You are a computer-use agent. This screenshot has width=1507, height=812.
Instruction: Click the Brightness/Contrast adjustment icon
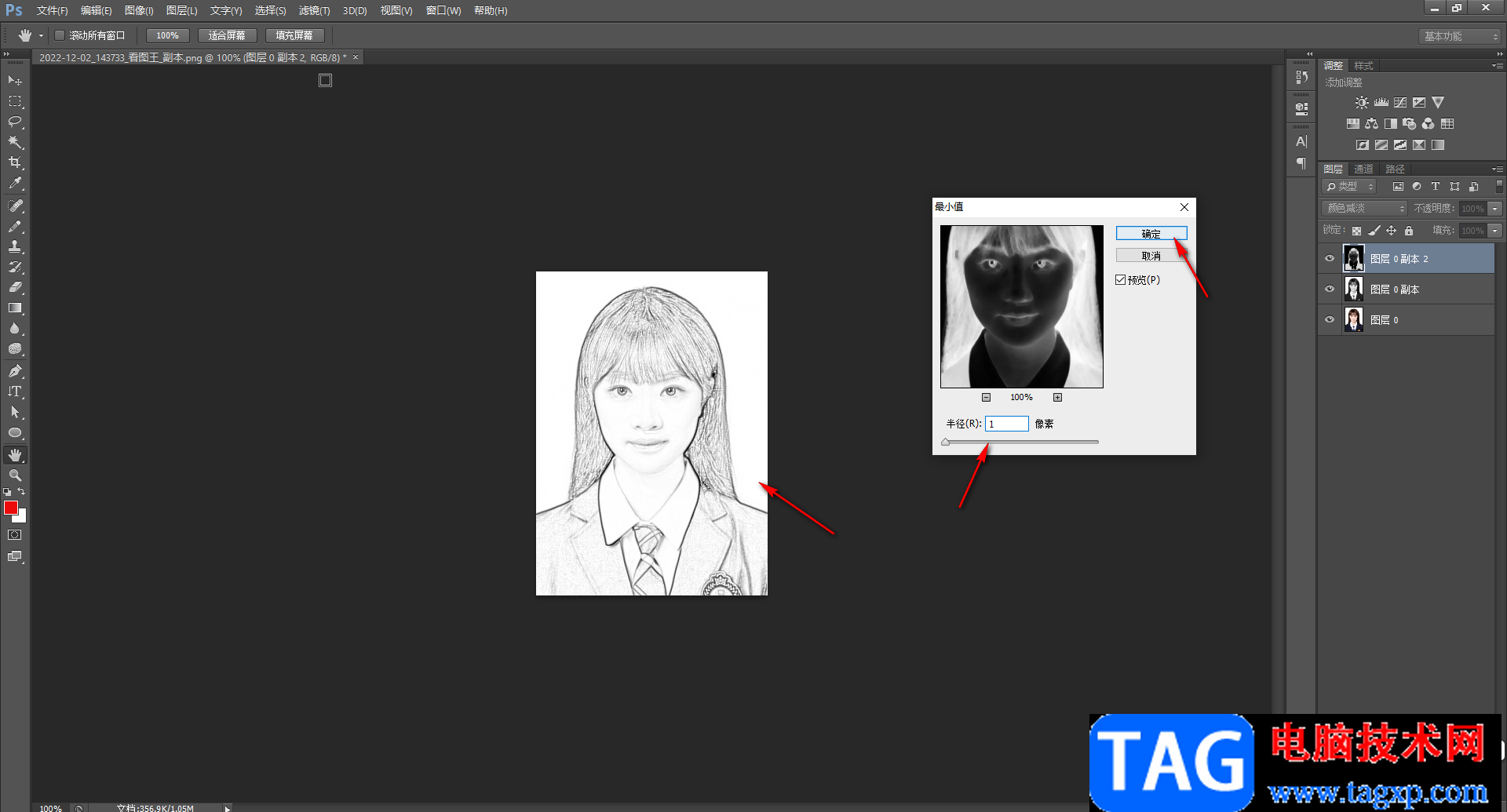1362,103
